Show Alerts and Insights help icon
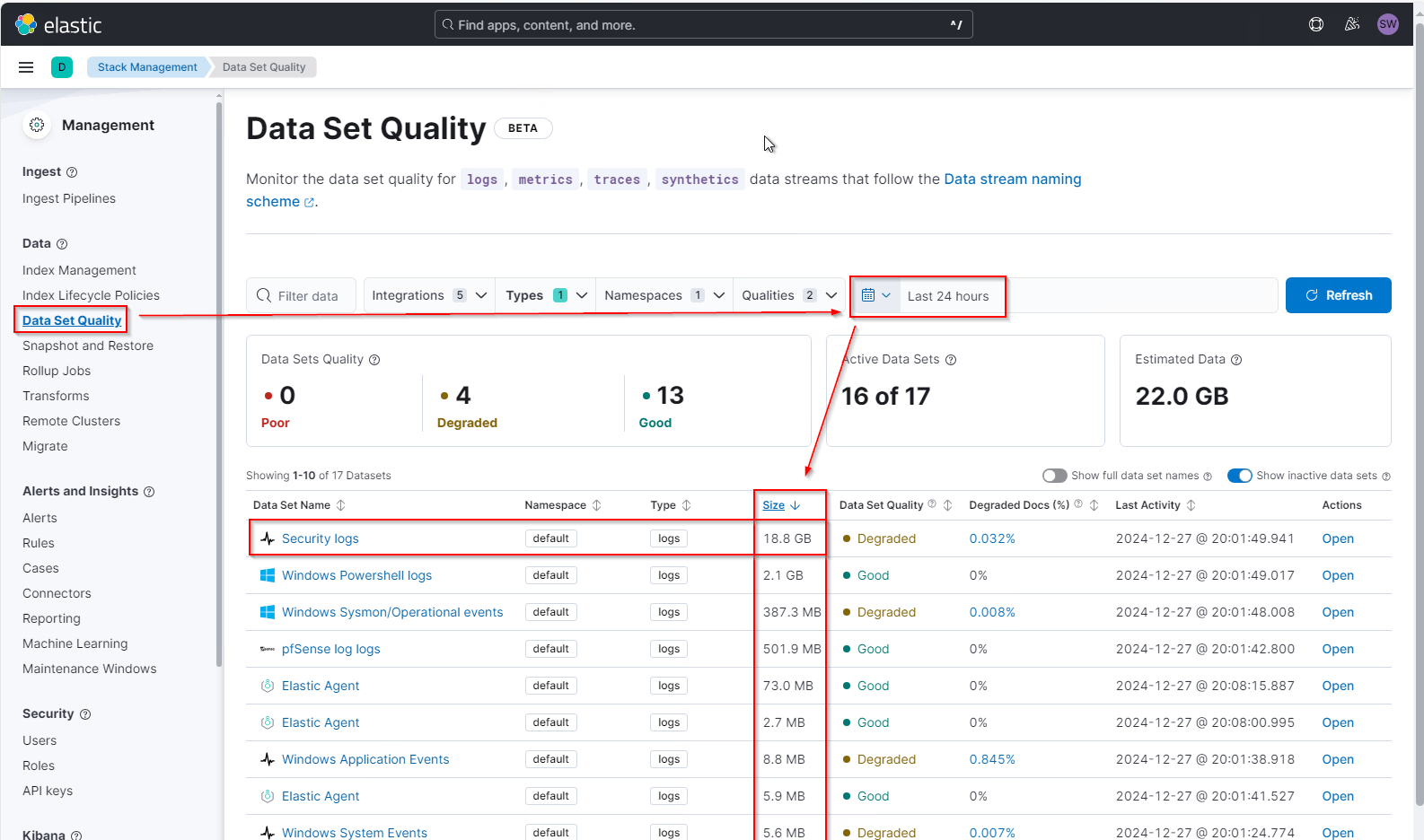Screen dimensions: 1424x840 pyautogui.click(x=149, y=492)
